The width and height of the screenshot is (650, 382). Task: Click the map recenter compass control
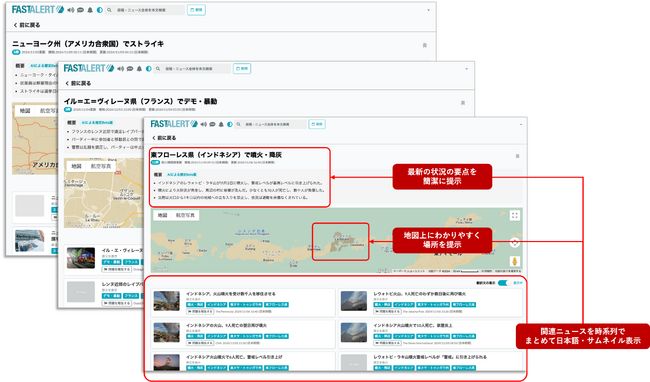[514, 243]
